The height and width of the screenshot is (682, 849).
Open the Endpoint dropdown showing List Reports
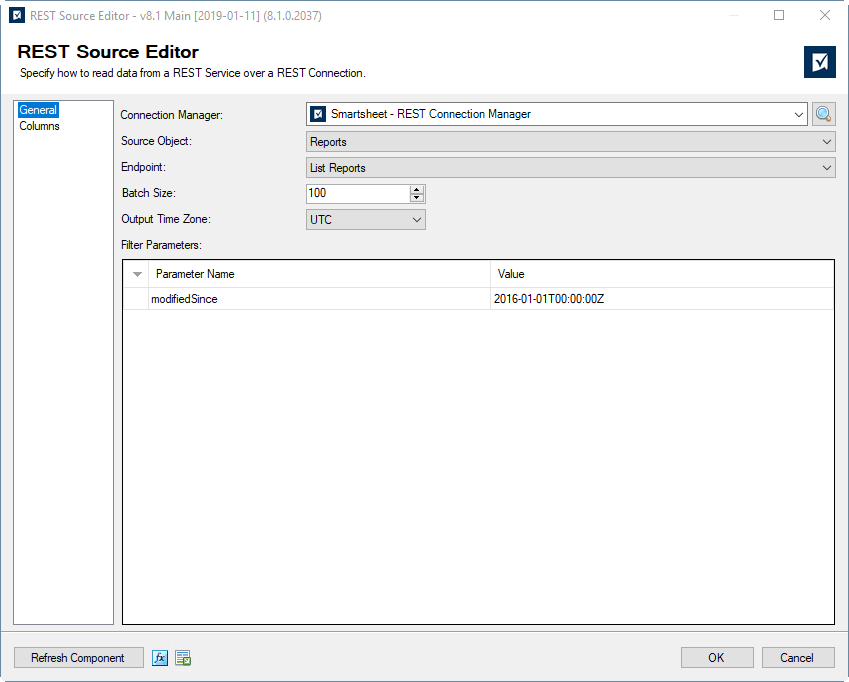(826, 167)
